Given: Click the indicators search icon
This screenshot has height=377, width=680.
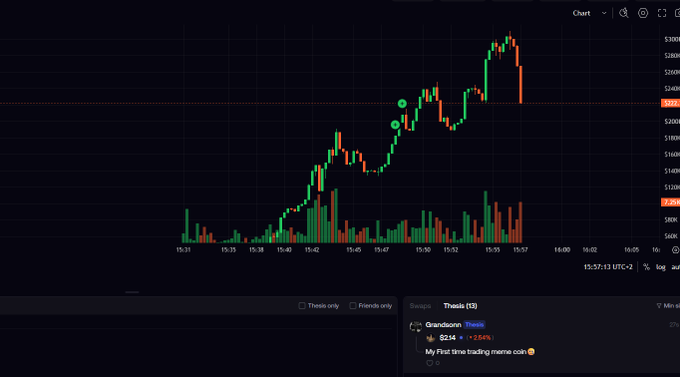Looking at the screenshot, I should pyautogui.click(x=624, y=13).
